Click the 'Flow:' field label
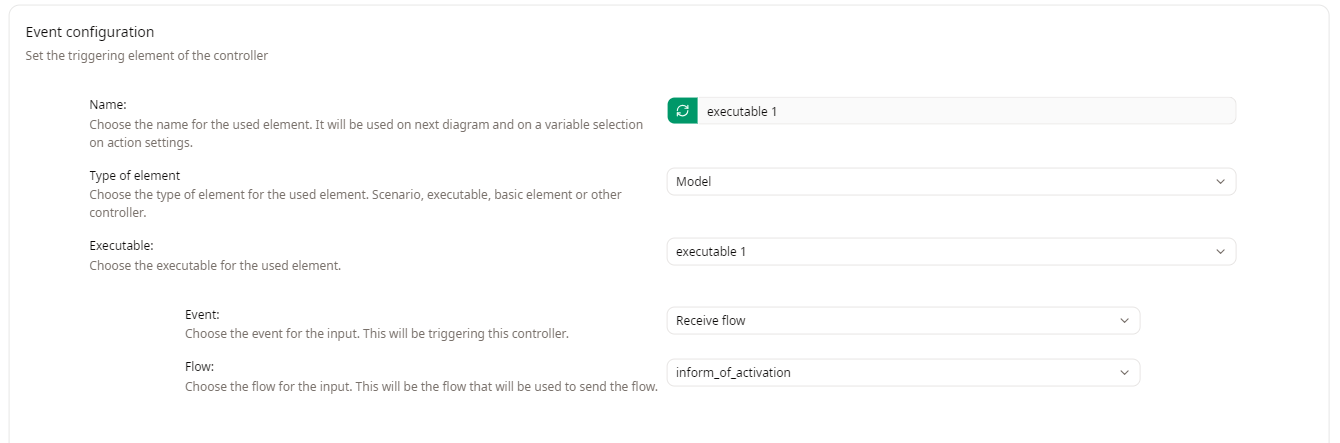Viewport: 1340px width, 443px height. (x=200, y=366)
